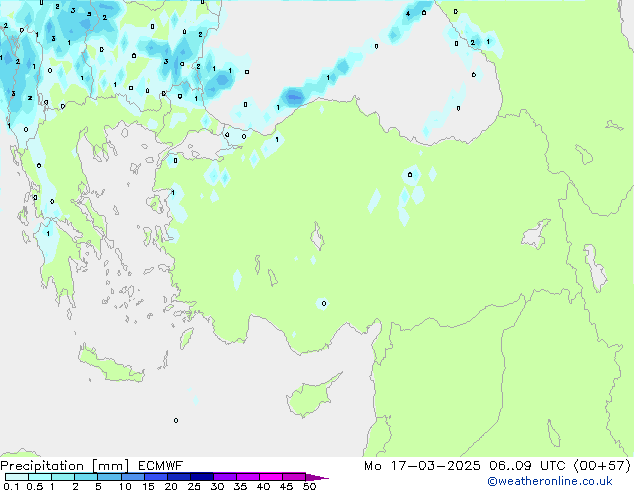Click the '10' legend scale label
This screenshot has width=634, height=490.
point(125,486)
